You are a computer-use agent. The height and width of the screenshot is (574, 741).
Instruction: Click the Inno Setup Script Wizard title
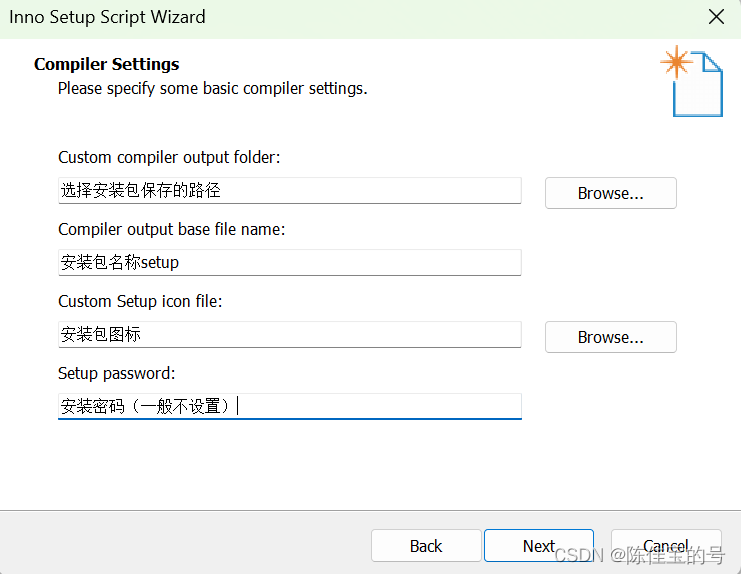(107, 17)
